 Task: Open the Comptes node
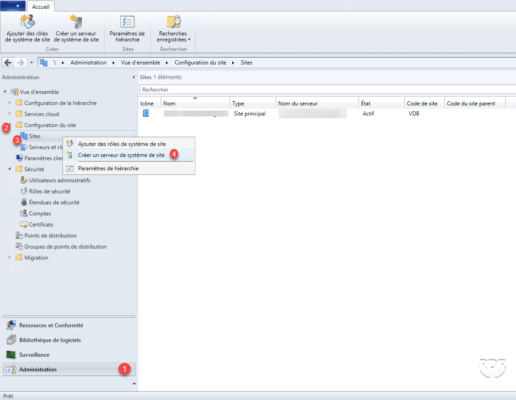pyautogui.click(x=36, y=213)
